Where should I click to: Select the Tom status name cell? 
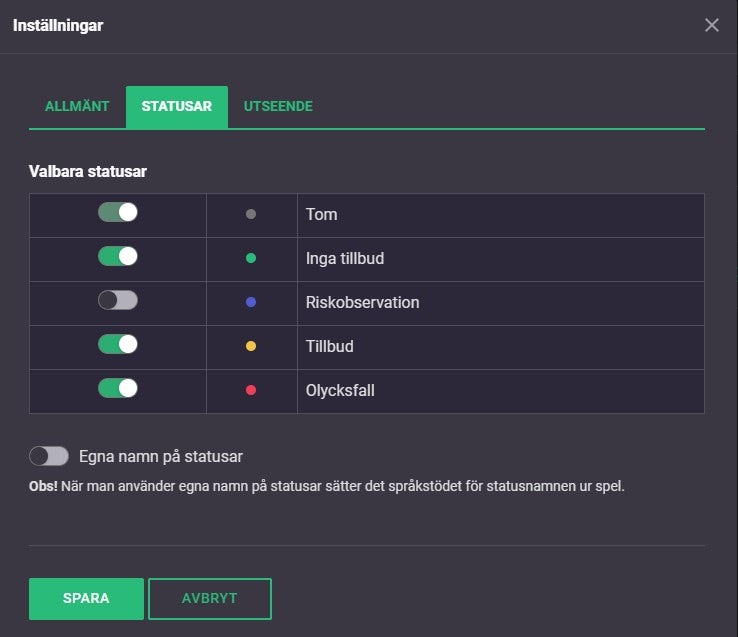point(500,214)
